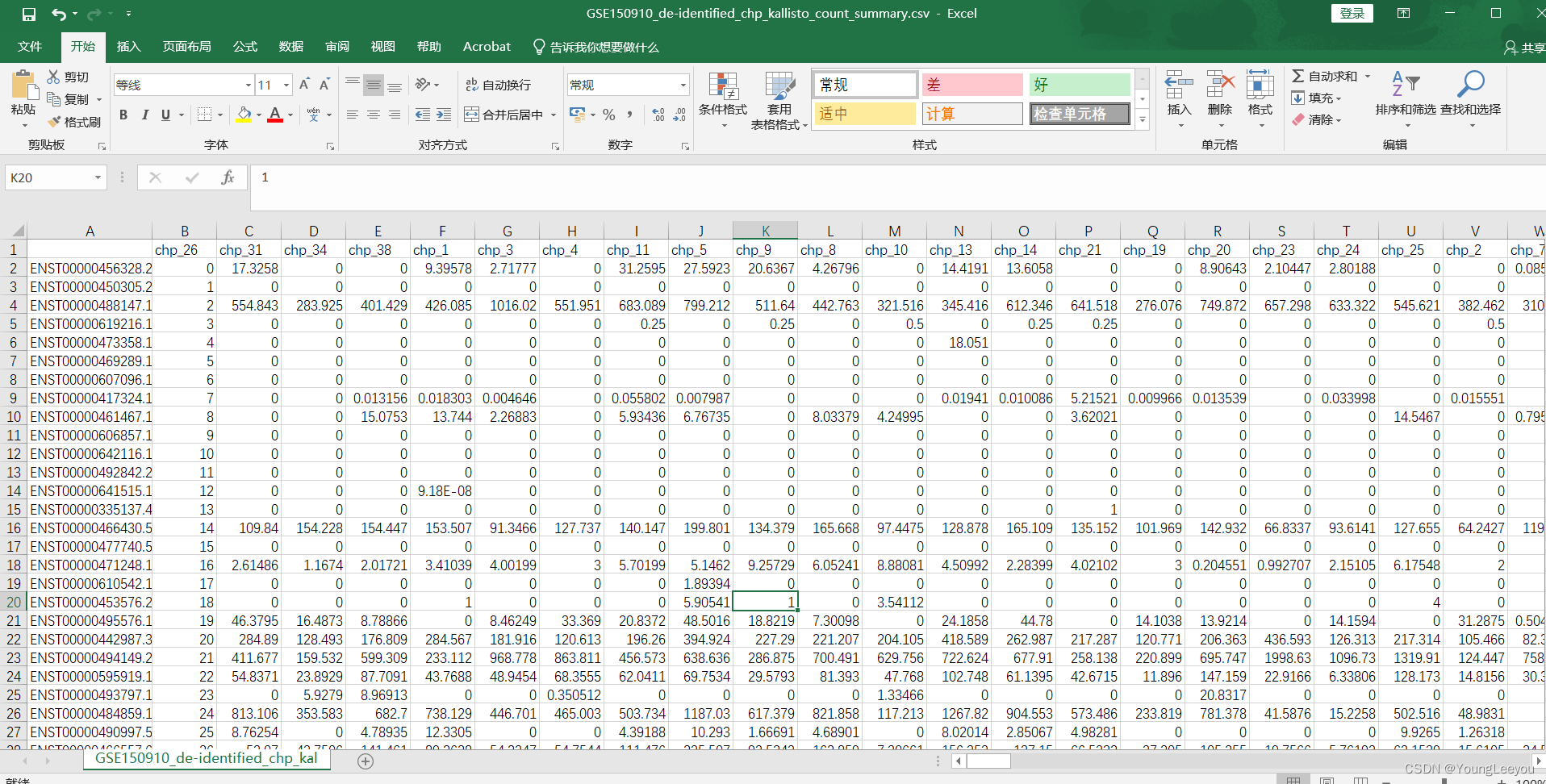
Task: Open the font name dropdown (等线)
Action: [249, 85]
